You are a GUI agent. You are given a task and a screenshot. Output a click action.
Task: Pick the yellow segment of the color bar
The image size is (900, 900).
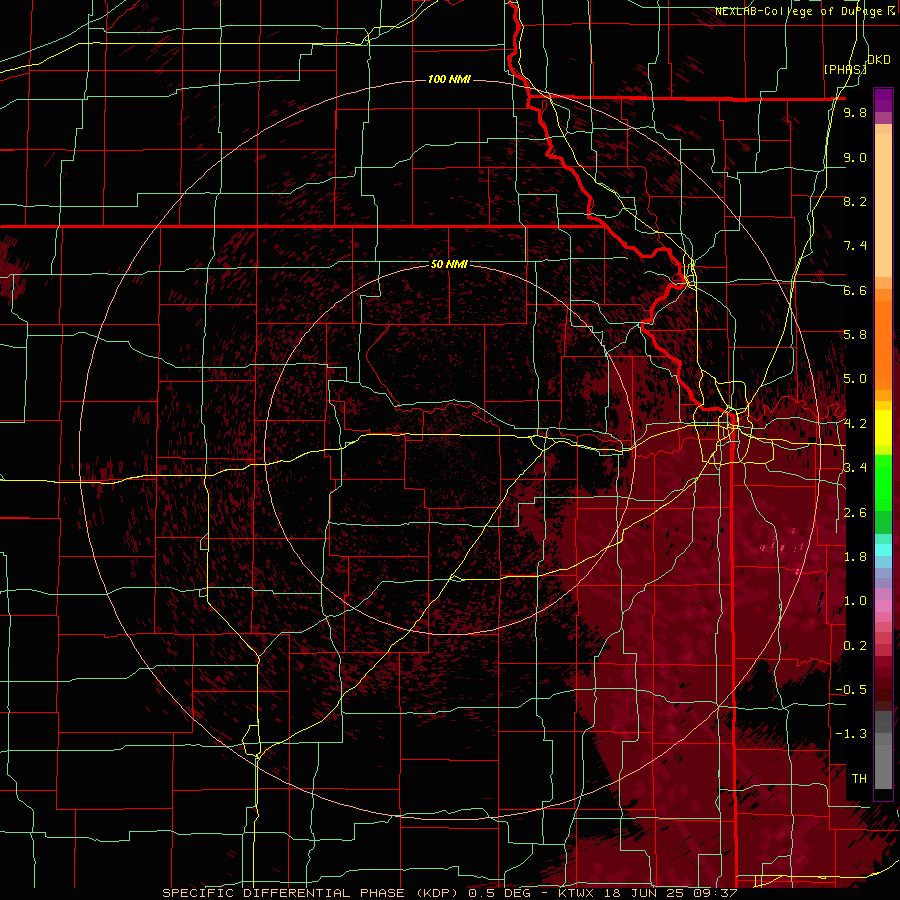[883, 428]
